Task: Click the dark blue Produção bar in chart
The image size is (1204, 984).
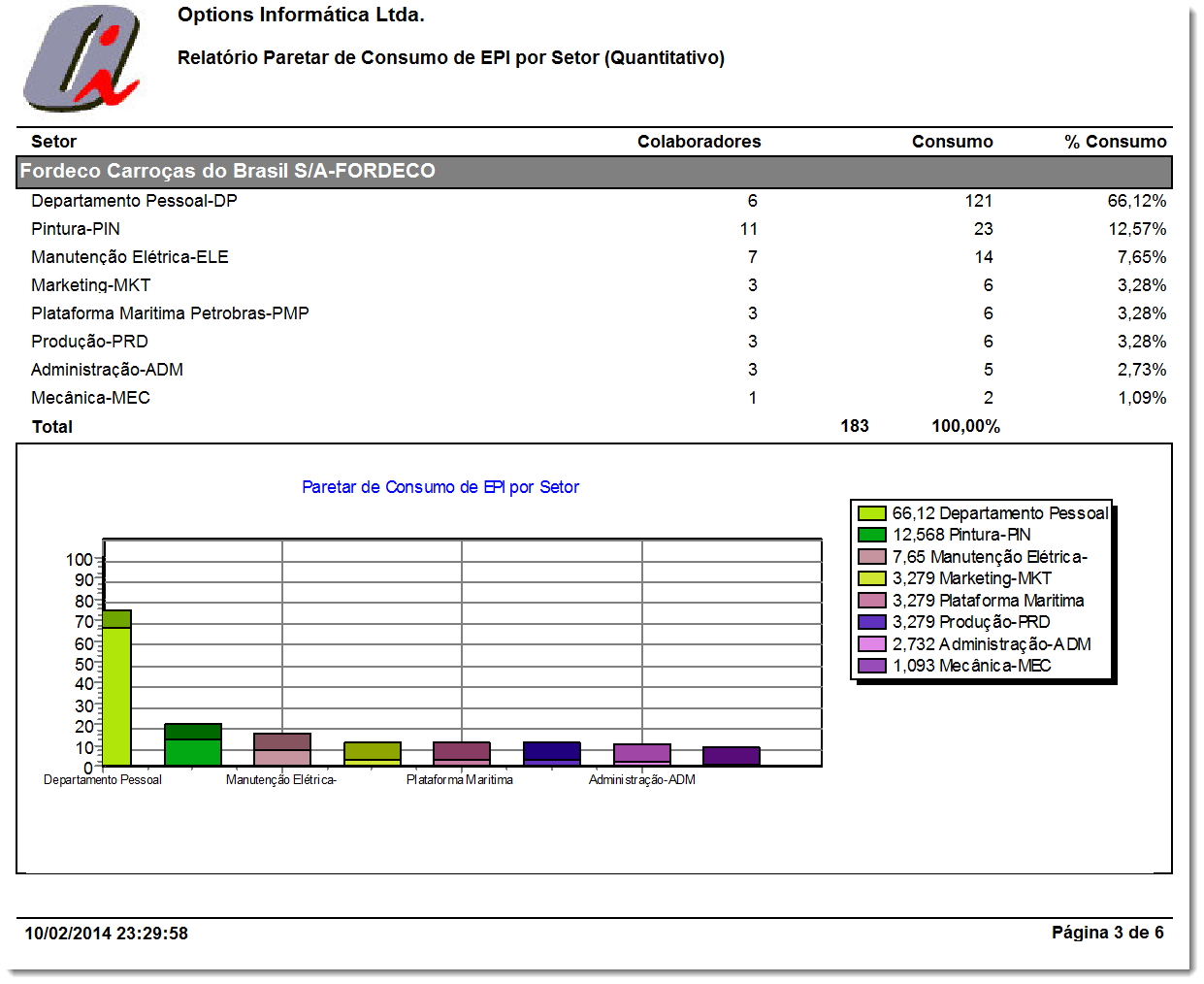Action: click(552, 754)
